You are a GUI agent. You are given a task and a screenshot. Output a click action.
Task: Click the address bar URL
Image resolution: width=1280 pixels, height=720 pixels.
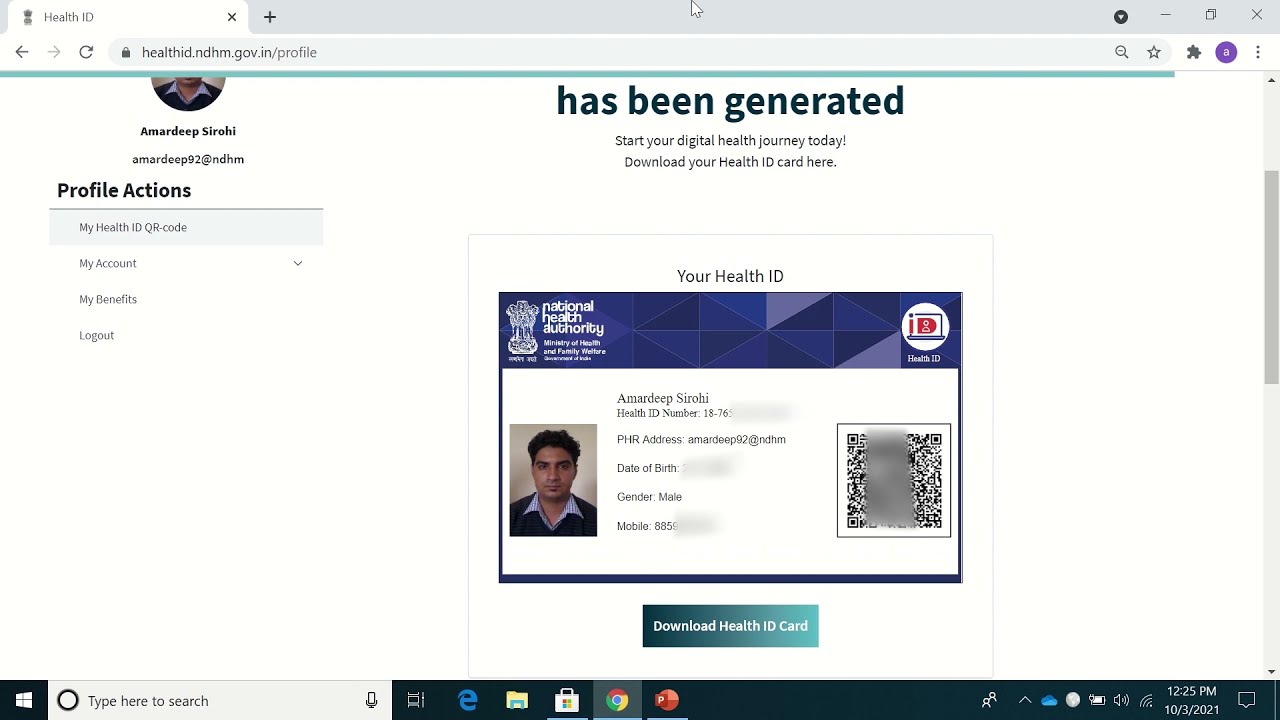(x=229, y=52)
